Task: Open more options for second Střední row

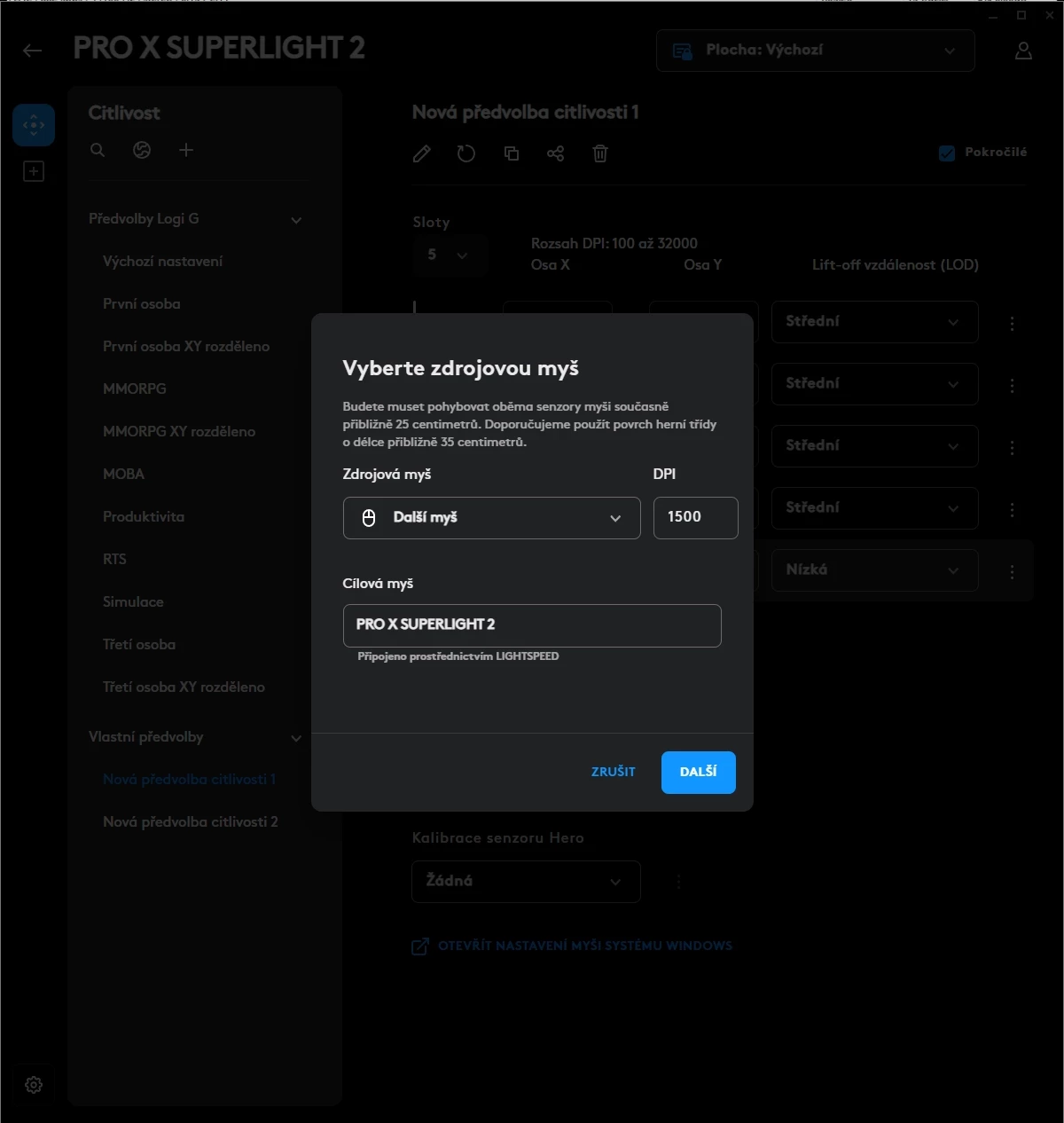Action: [x=1012, y=386]
